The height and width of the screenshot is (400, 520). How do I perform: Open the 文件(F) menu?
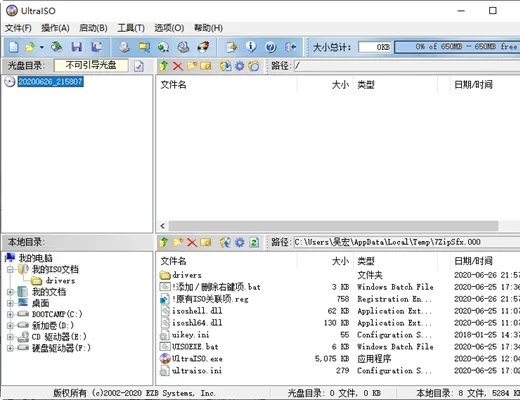point(18,28)
